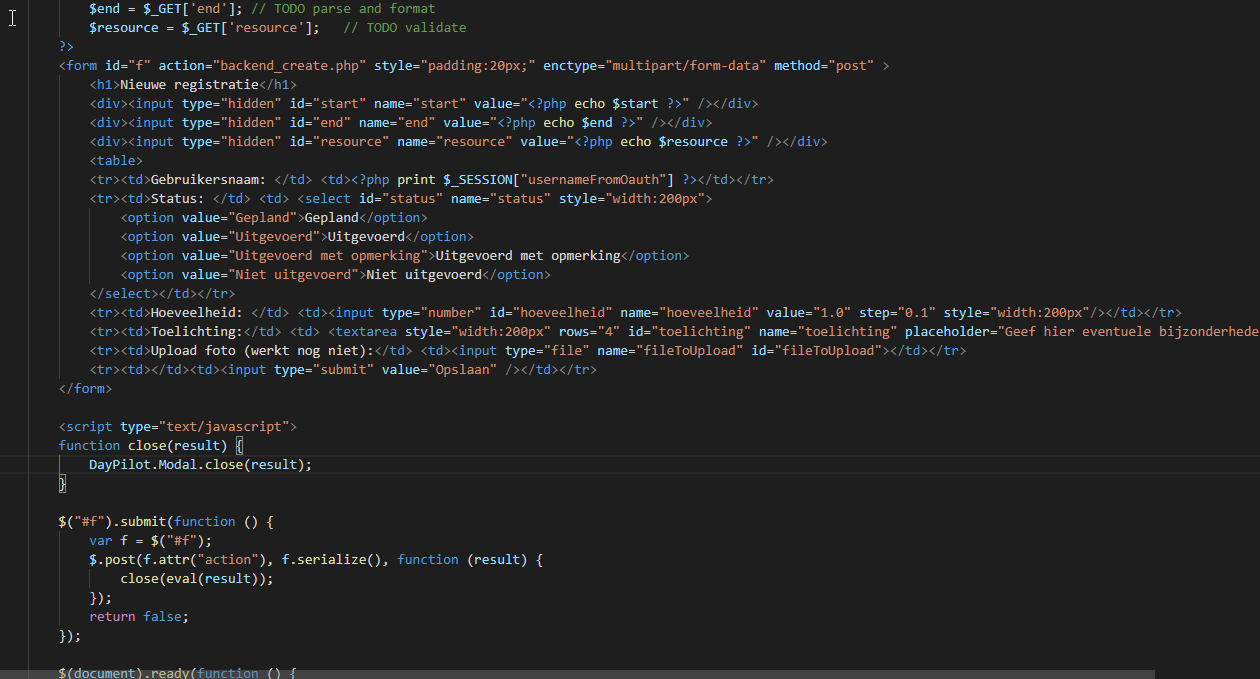Click the 'Hoeveelheid:' label text
This screenshot has height=679, width=1260.
coord(197,312)
